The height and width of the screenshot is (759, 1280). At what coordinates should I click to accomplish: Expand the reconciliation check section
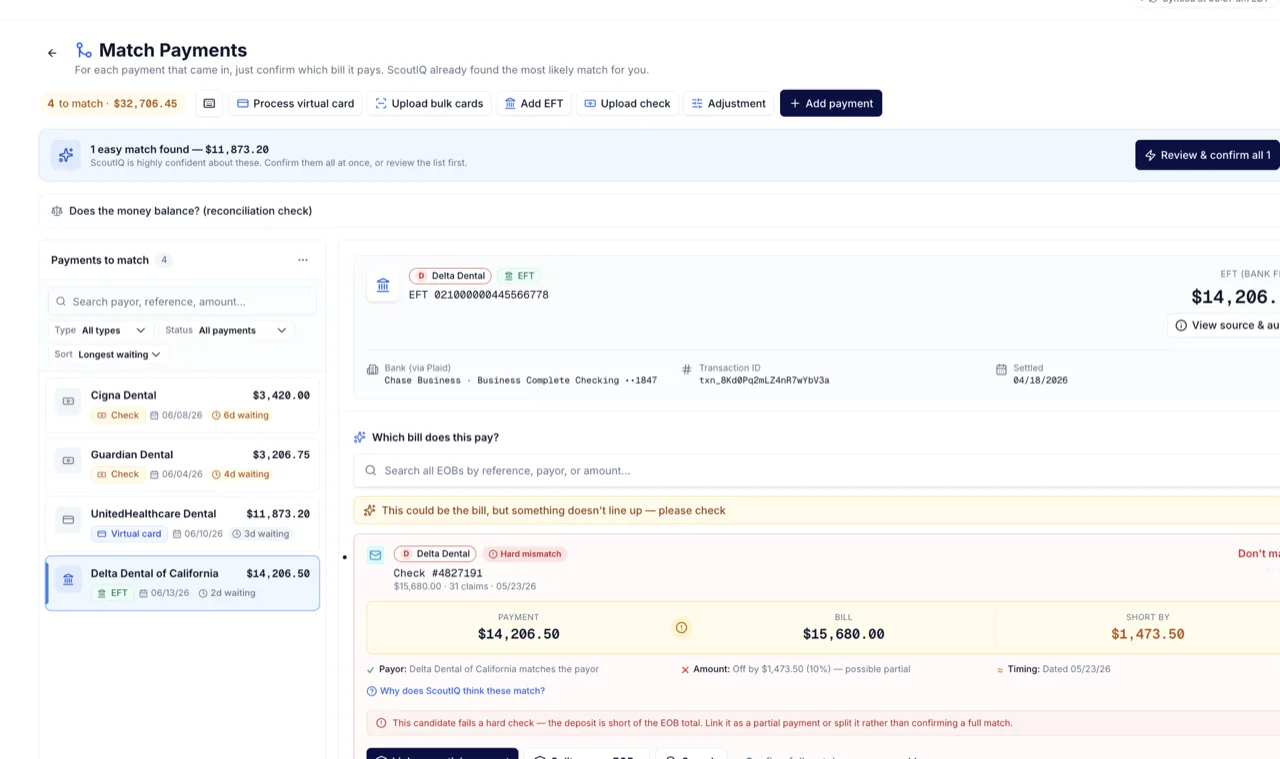[x=660, y=211]
